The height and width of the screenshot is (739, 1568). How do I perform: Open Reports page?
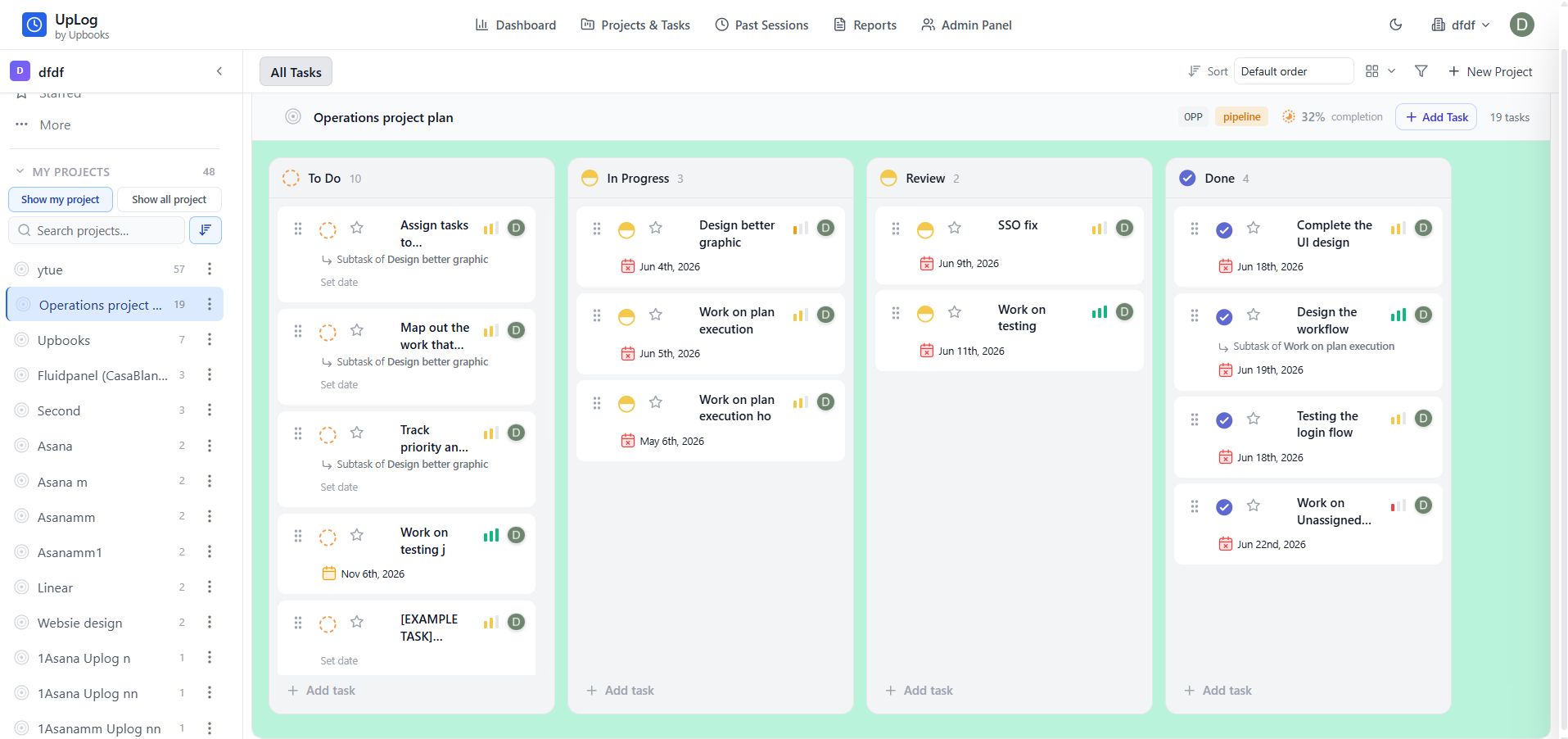pos(865,25)
